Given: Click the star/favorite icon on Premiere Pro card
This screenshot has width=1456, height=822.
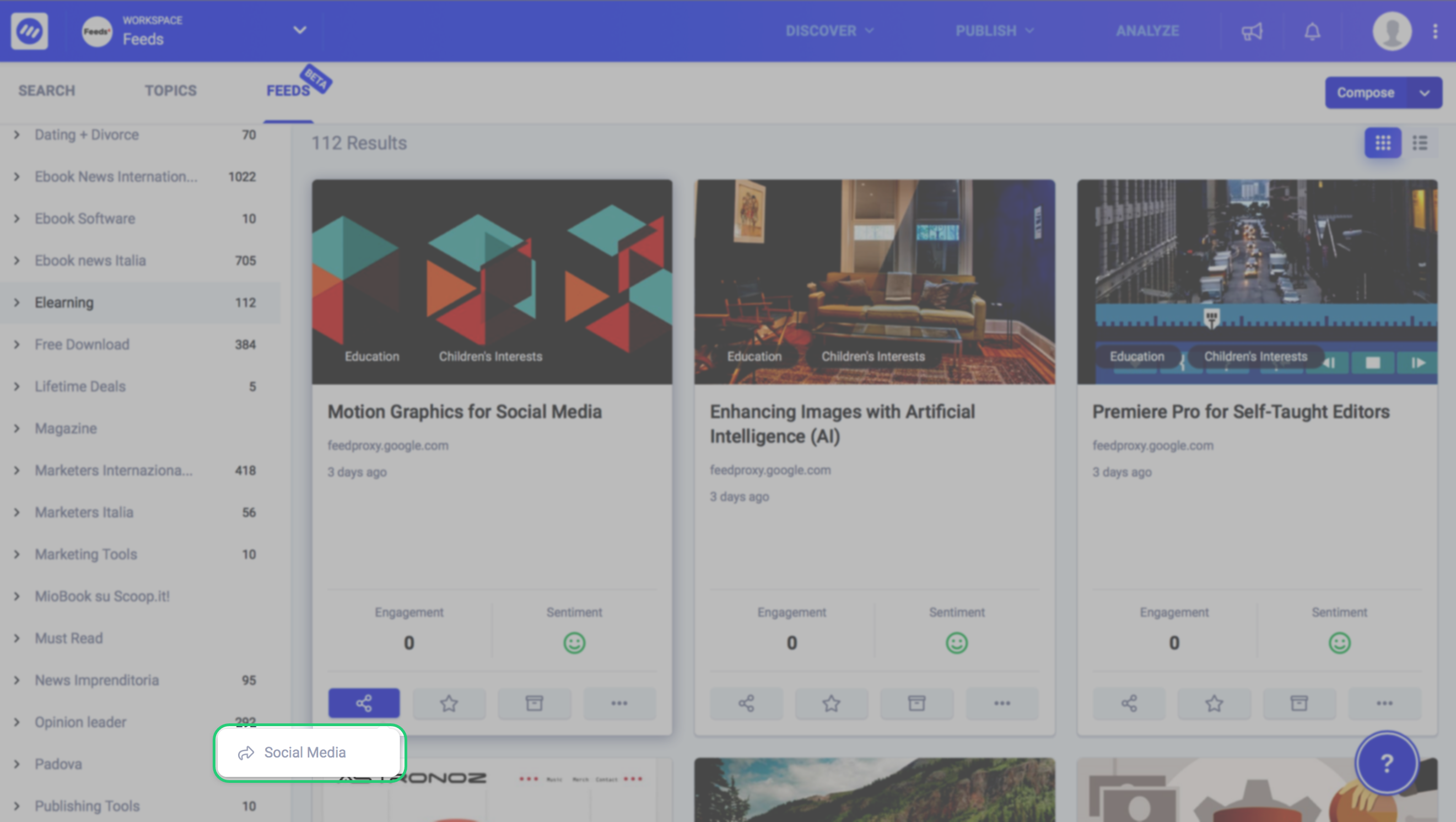Looking at the screenshot, I should (x=1214, y=703).
